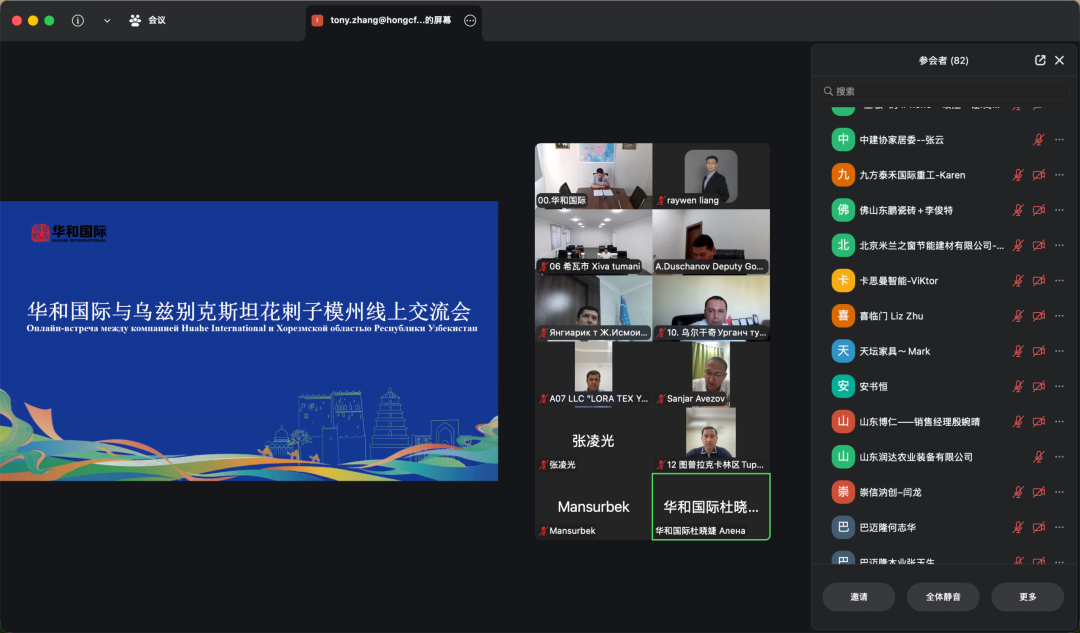Select participant row 山东润达农业装备有限公司

click(944, 457)
